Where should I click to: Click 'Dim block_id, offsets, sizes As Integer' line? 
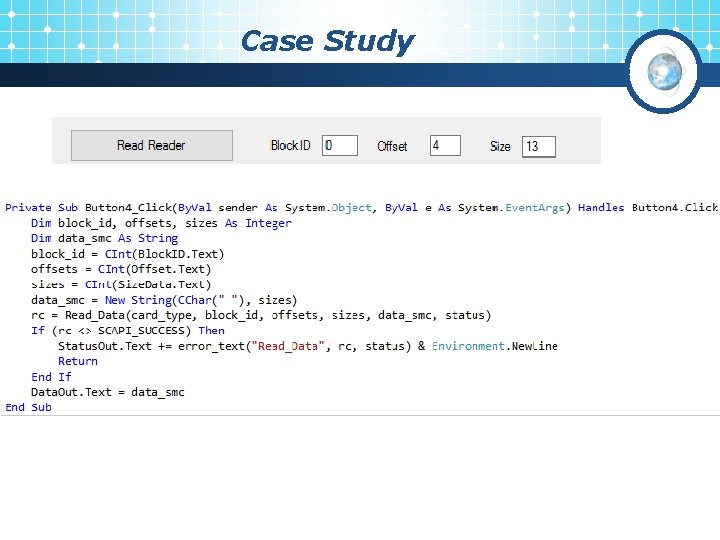[x=161, y=223]
